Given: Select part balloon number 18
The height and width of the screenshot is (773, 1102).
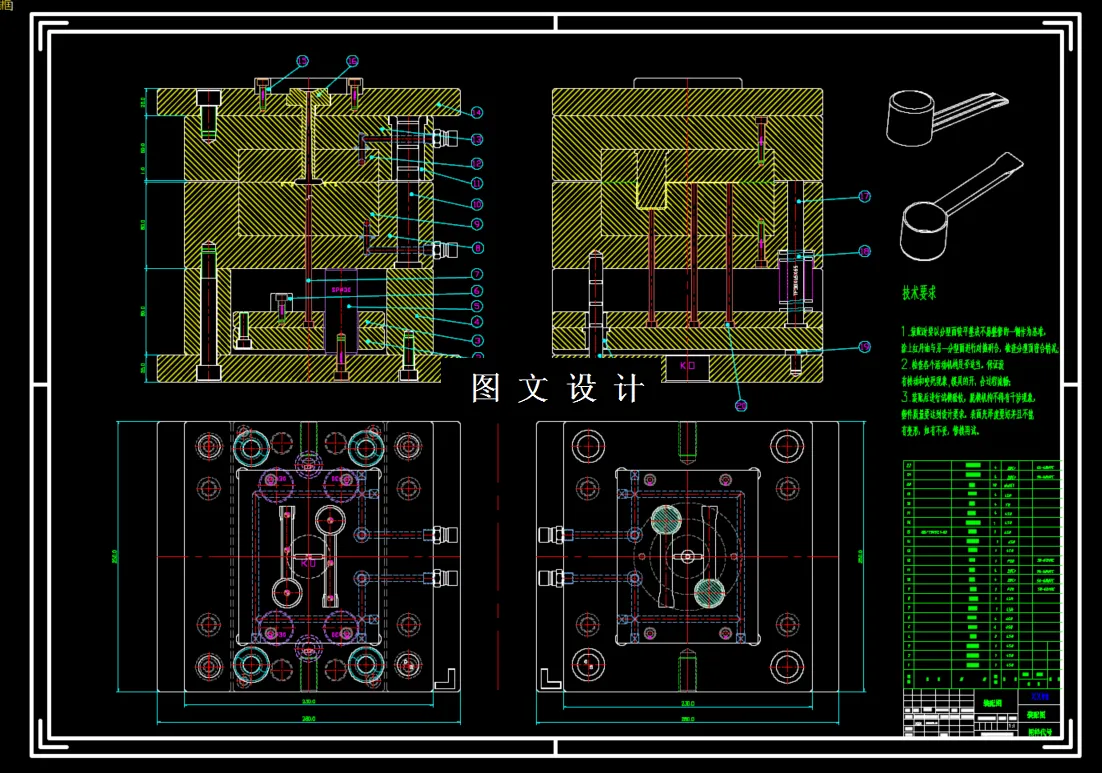Looking at the screenshot, I should point(864,252).
